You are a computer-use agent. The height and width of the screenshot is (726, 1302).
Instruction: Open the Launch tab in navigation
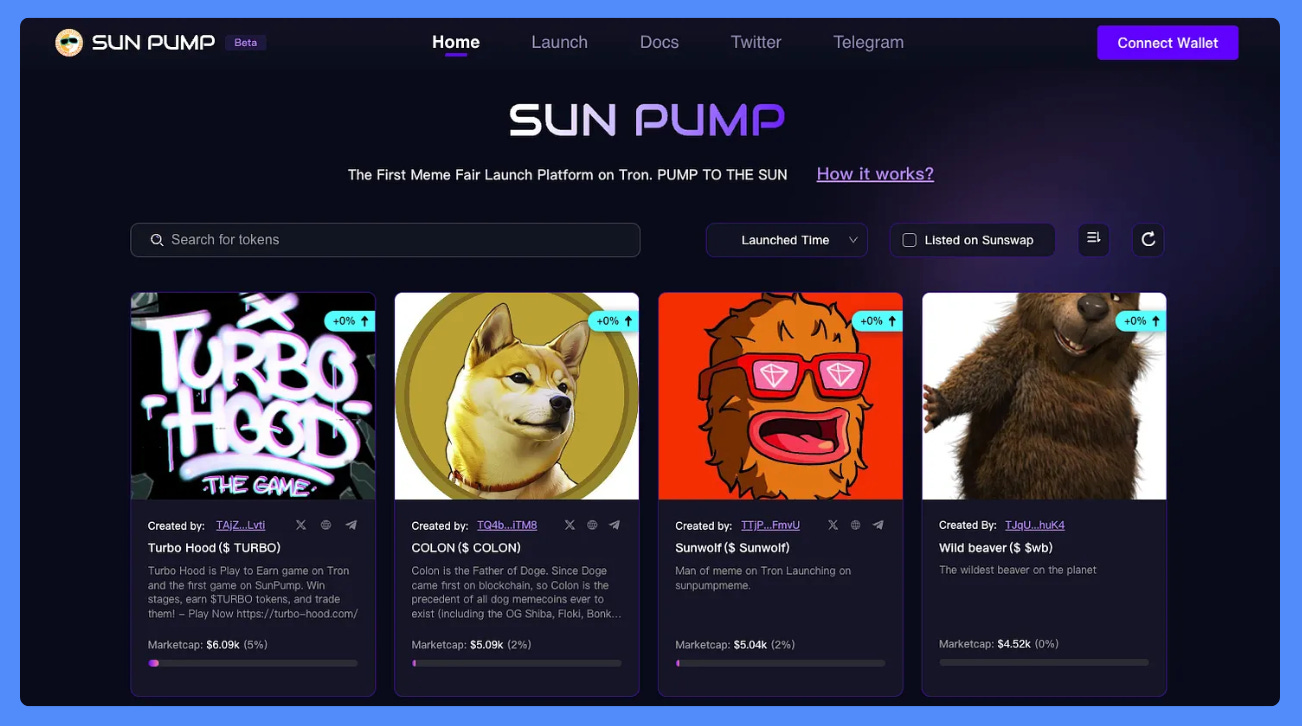point(559,42)
